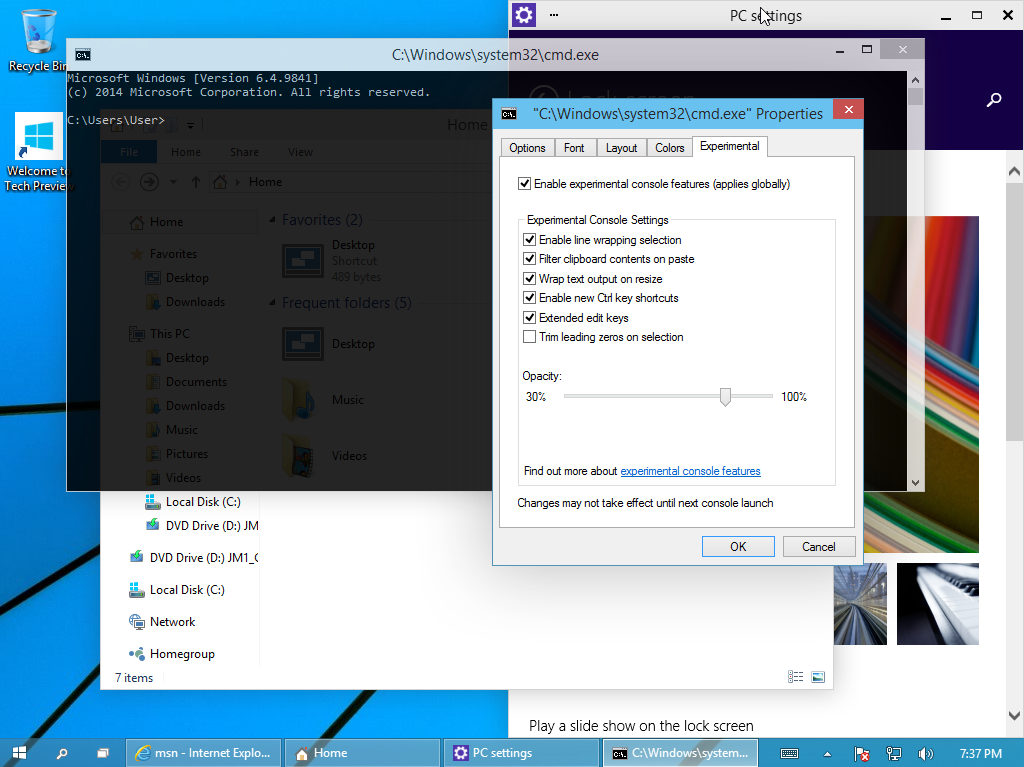The height and width of the screenshot is (767, 1024).
Task: Click OK in cmd Properties dialog
Action: (x=738, y=547)
